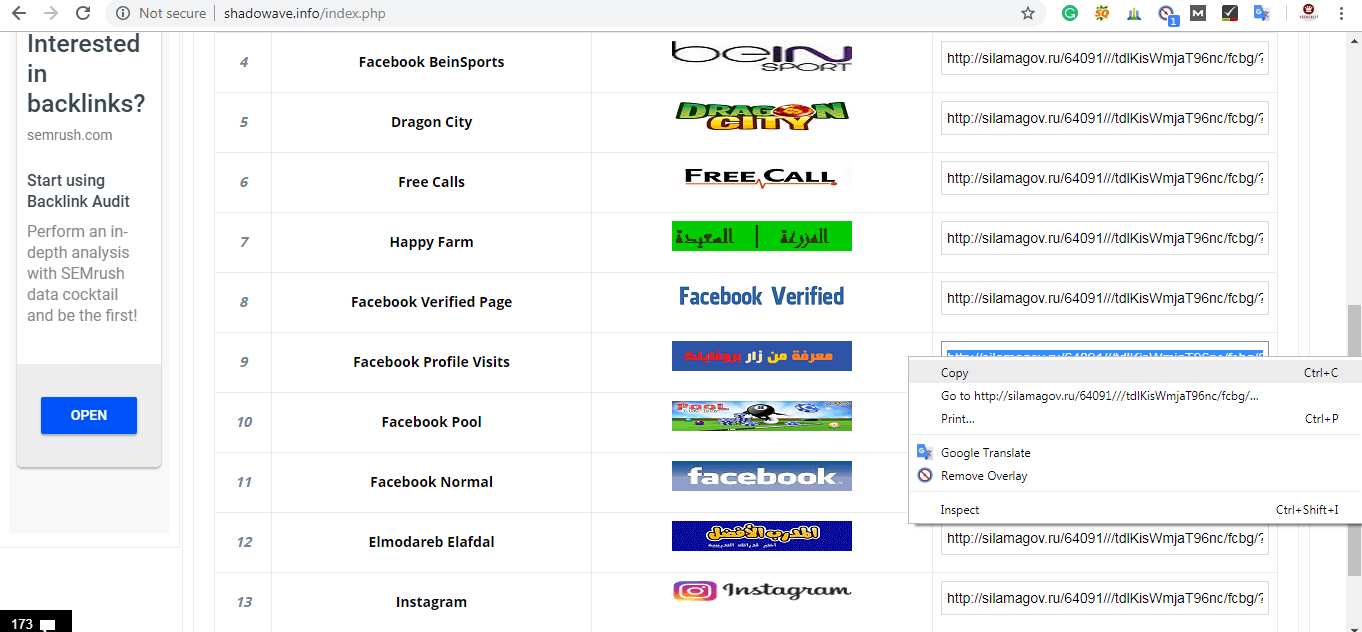Viewport: 1362px width, 632px height.
Task: Click the Interested in backlinks? ad headline
Action: pos(86,73)
